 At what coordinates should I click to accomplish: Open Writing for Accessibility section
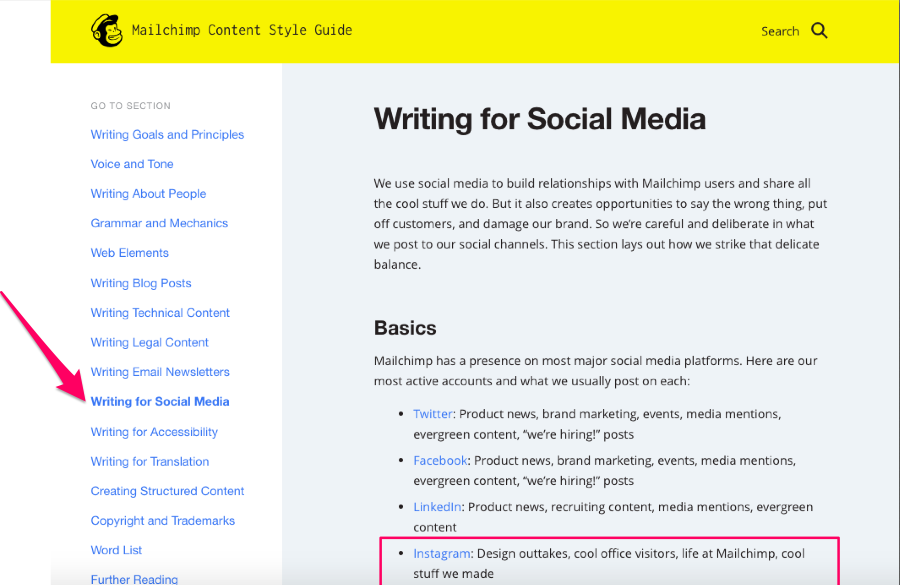click(154, 432)
